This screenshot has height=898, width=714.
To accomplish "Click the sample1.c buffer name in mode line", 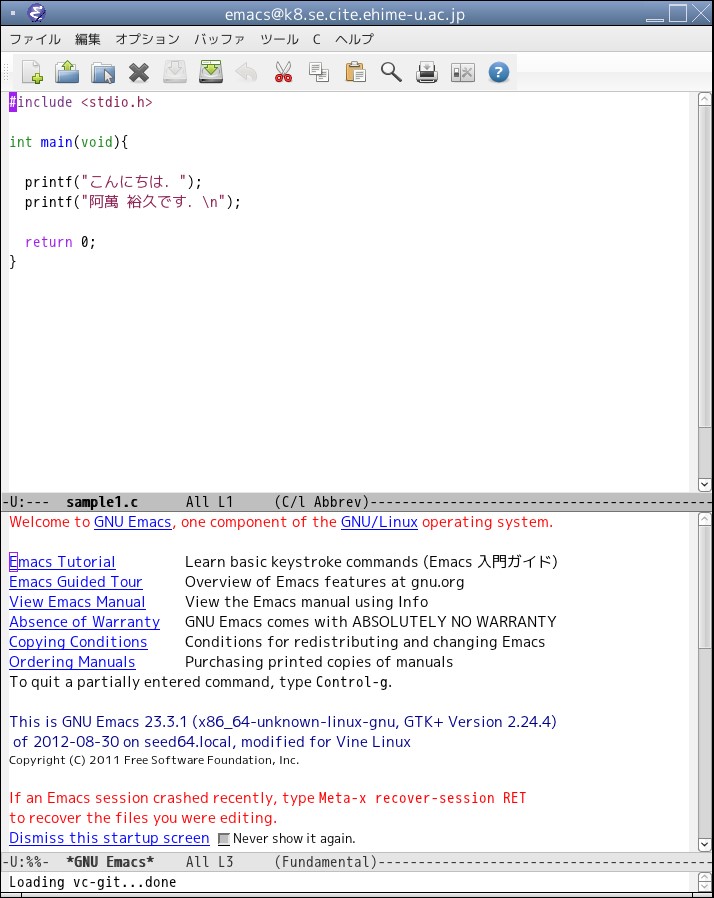I will tap(102, 502).
